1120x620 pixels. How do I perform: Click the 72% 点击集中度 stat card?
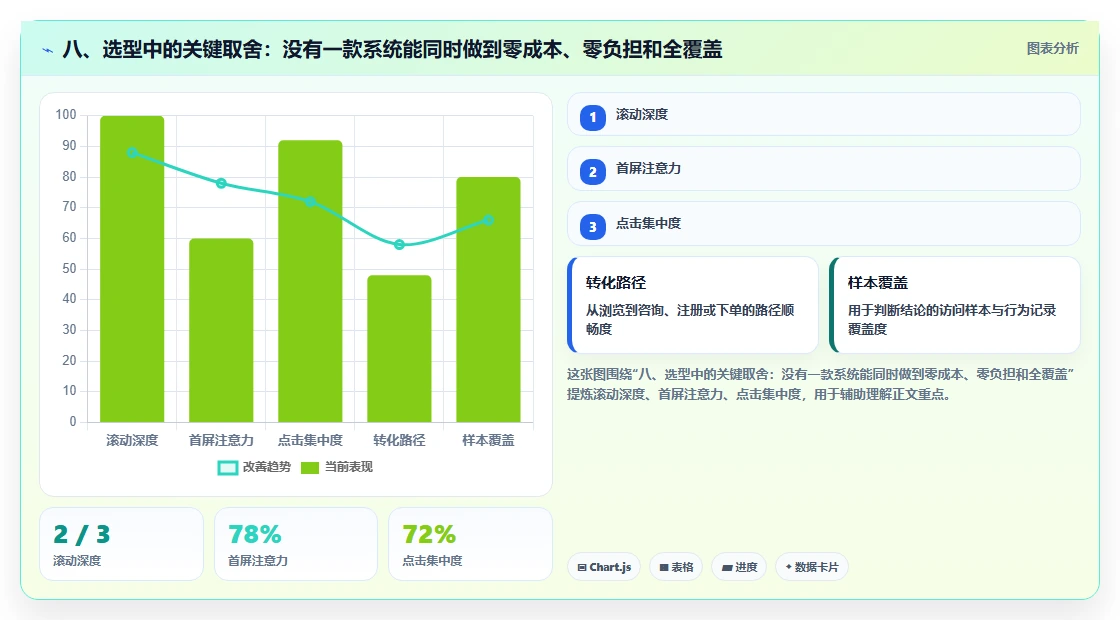coord(470,544)
